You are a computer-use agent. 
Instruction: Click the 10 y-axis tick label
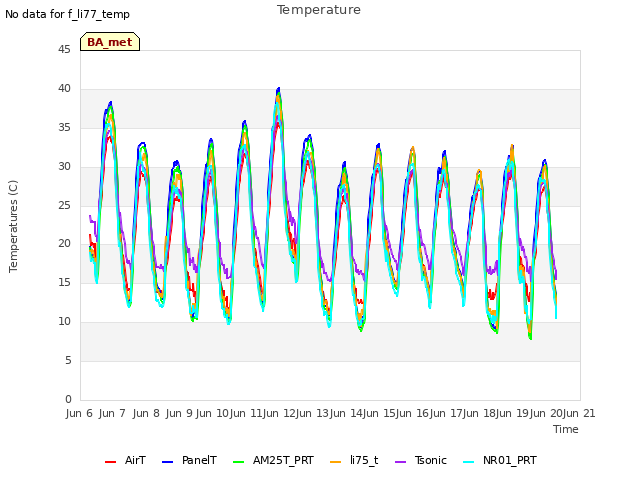64,322
